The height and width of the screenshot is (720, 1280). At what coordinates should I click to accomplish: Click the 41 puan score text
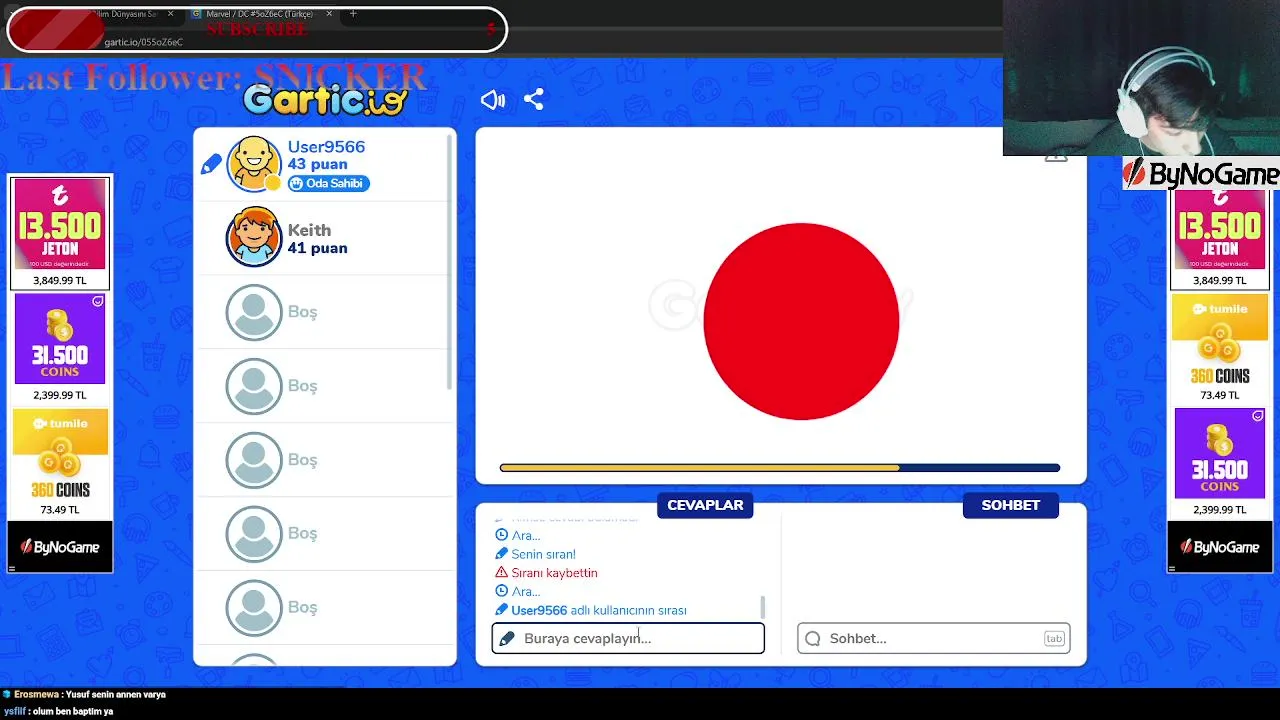pyautogui.click(x=317, y=248)
